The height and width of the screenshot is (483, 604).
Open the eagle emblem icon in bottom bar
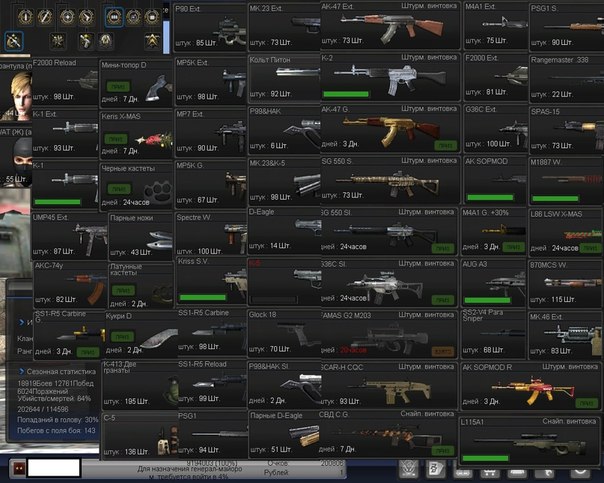(x=408, y=469)
